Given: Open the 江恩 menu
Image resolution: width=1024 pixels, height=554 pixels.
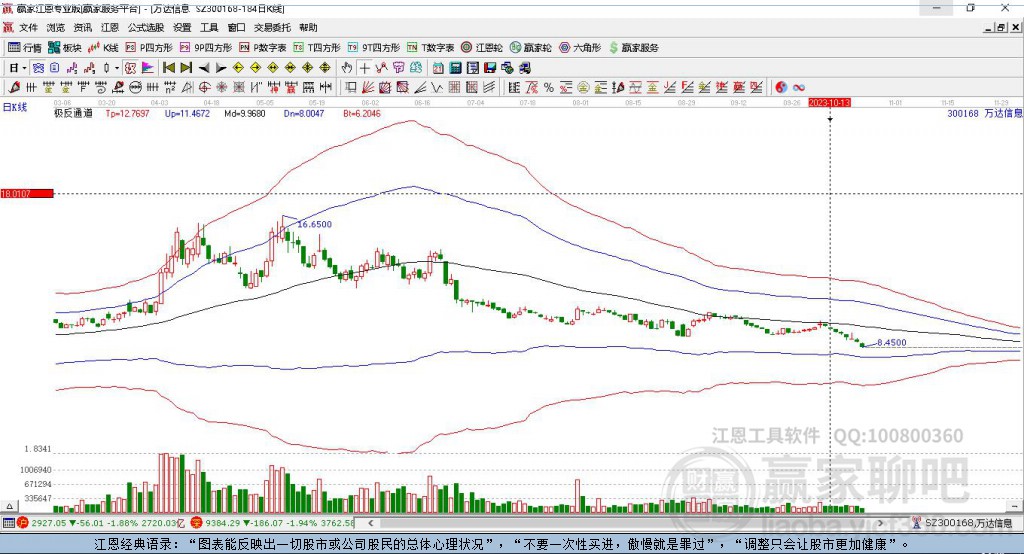Looking at the screenshot, I should 110,27.
